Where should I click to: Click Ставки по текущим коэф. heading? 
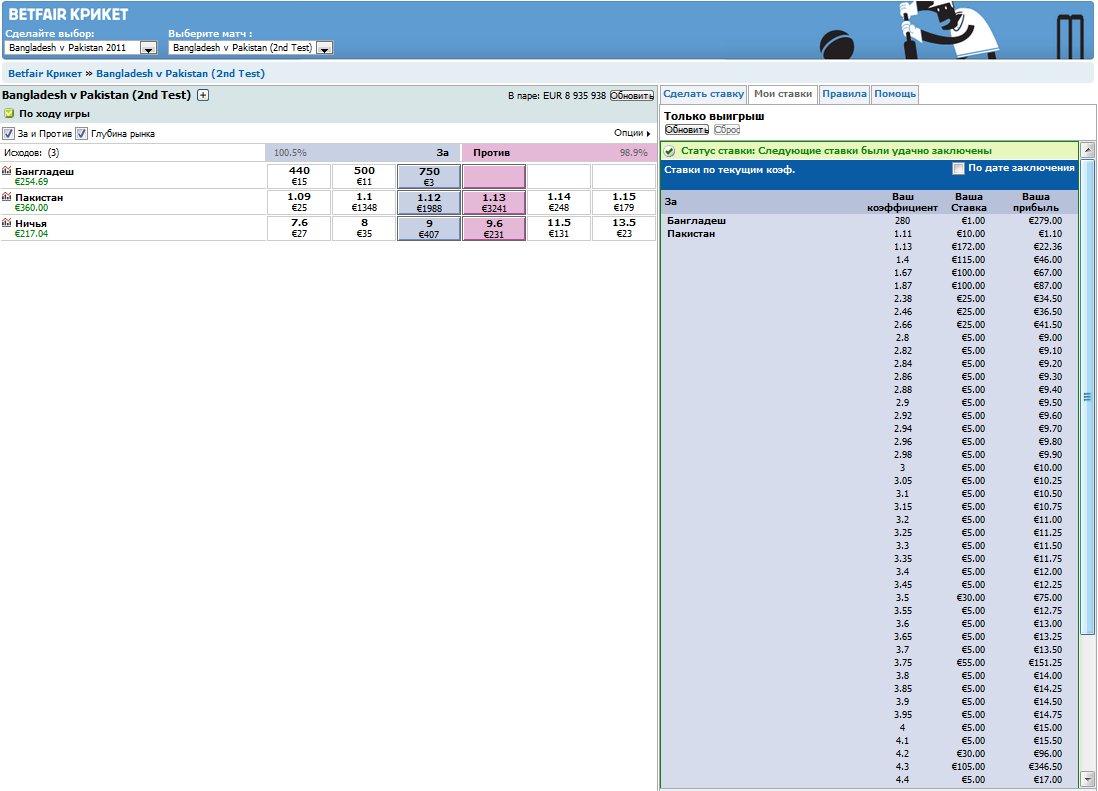point(729,170)
